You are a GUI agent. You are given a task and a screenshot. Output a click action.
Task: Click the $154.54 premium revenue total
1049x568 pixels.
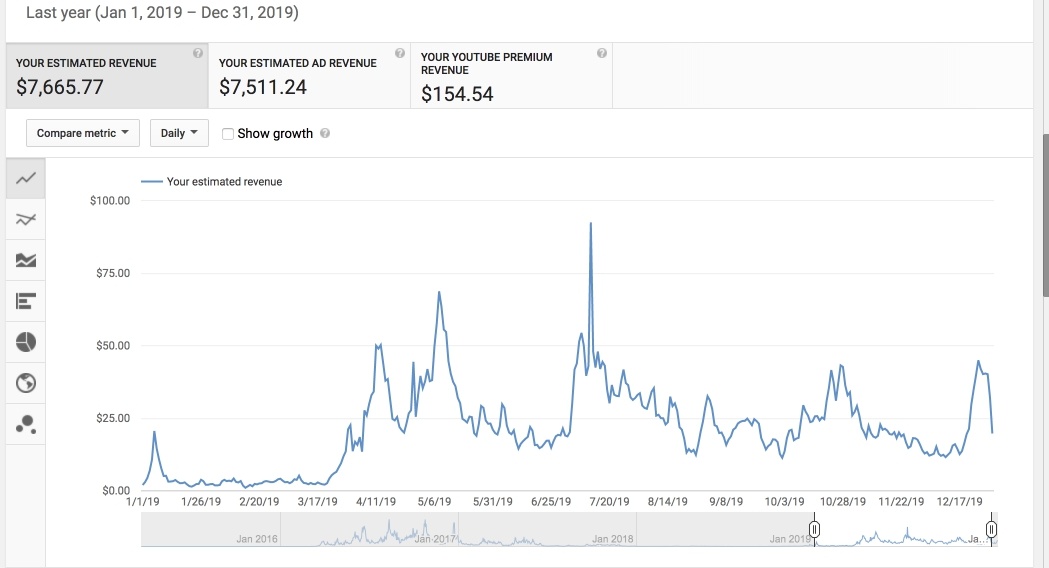(x=457, y=94)
